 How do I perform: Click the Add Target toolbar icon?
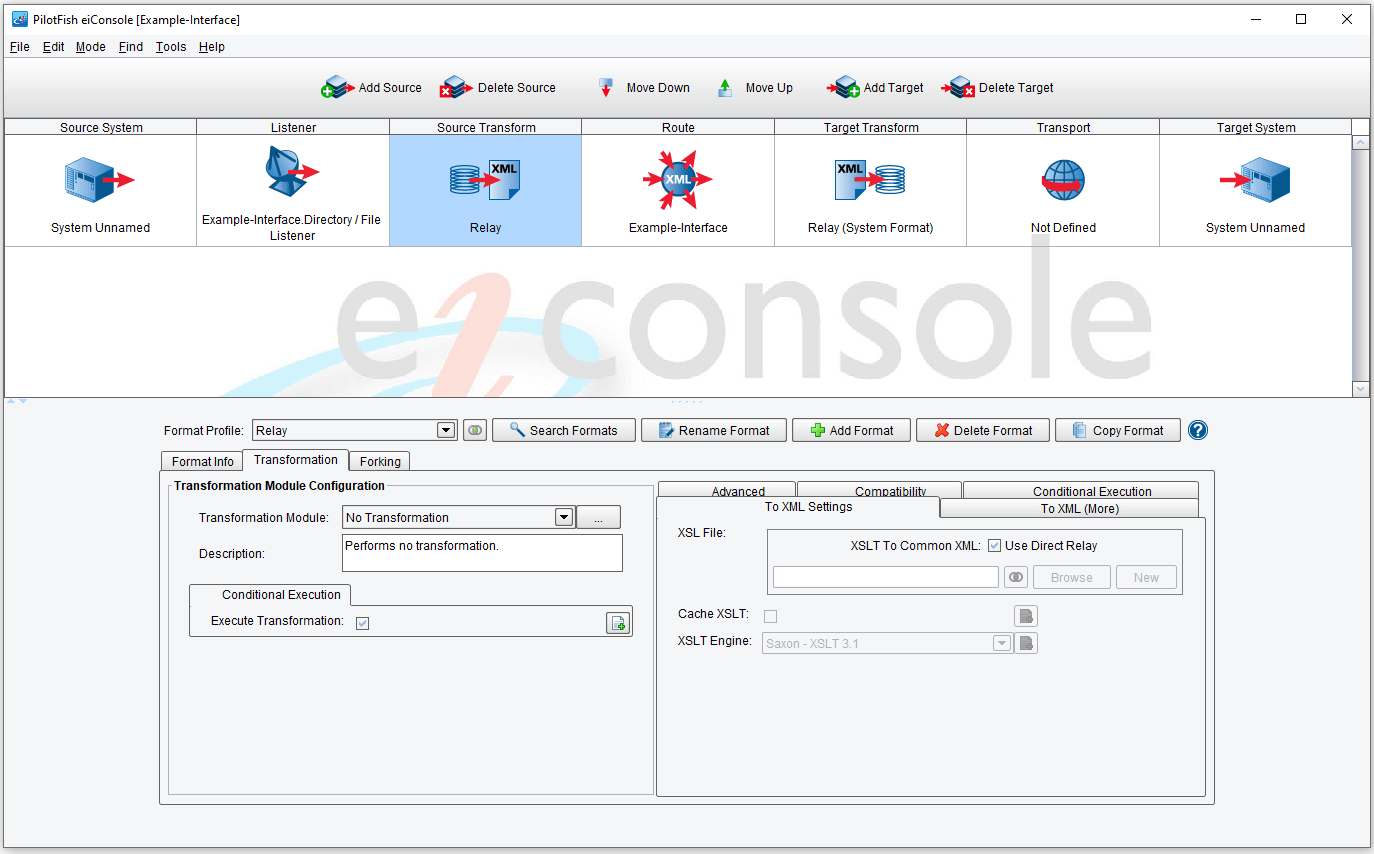click(843, 88)
